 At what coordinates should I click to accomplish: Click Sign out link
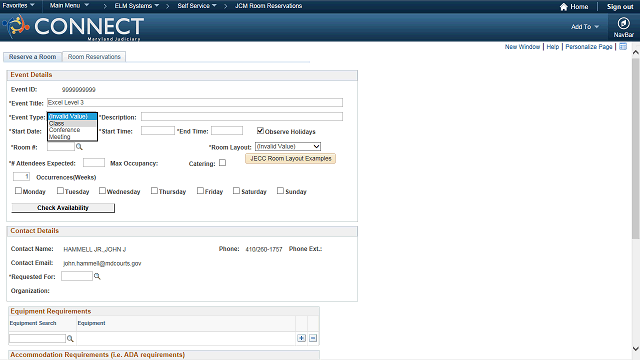[620, 7]
